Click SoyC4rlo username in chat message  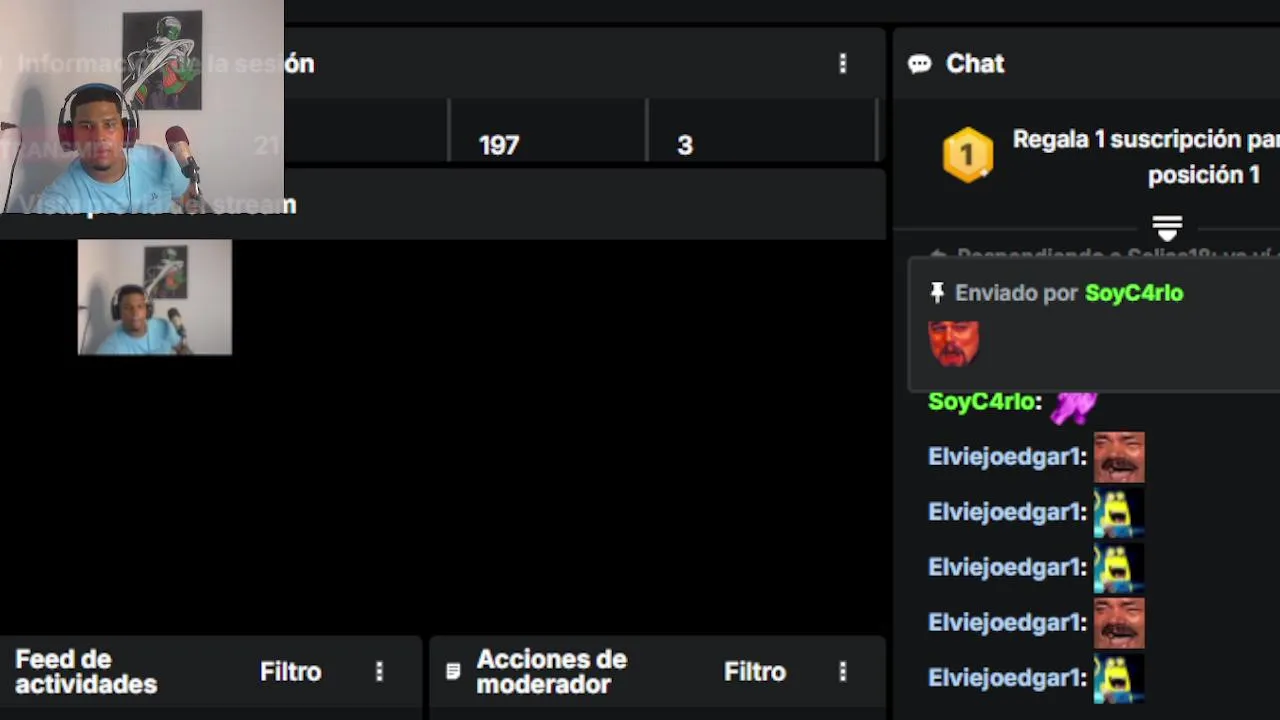[981, 402]
